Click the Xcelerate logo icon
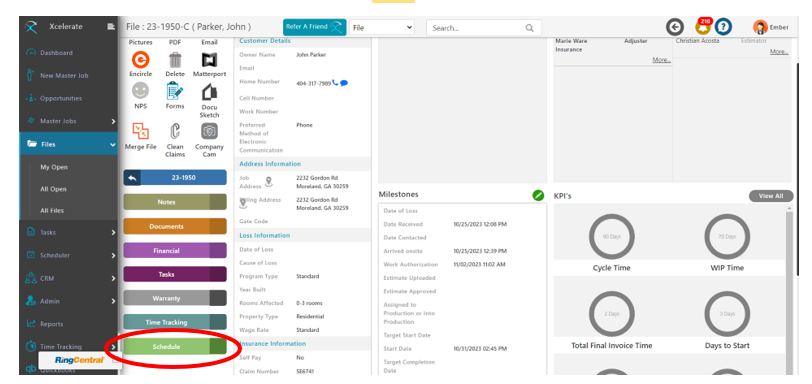Screen dimensions: 812x384 tap(31, 27)
